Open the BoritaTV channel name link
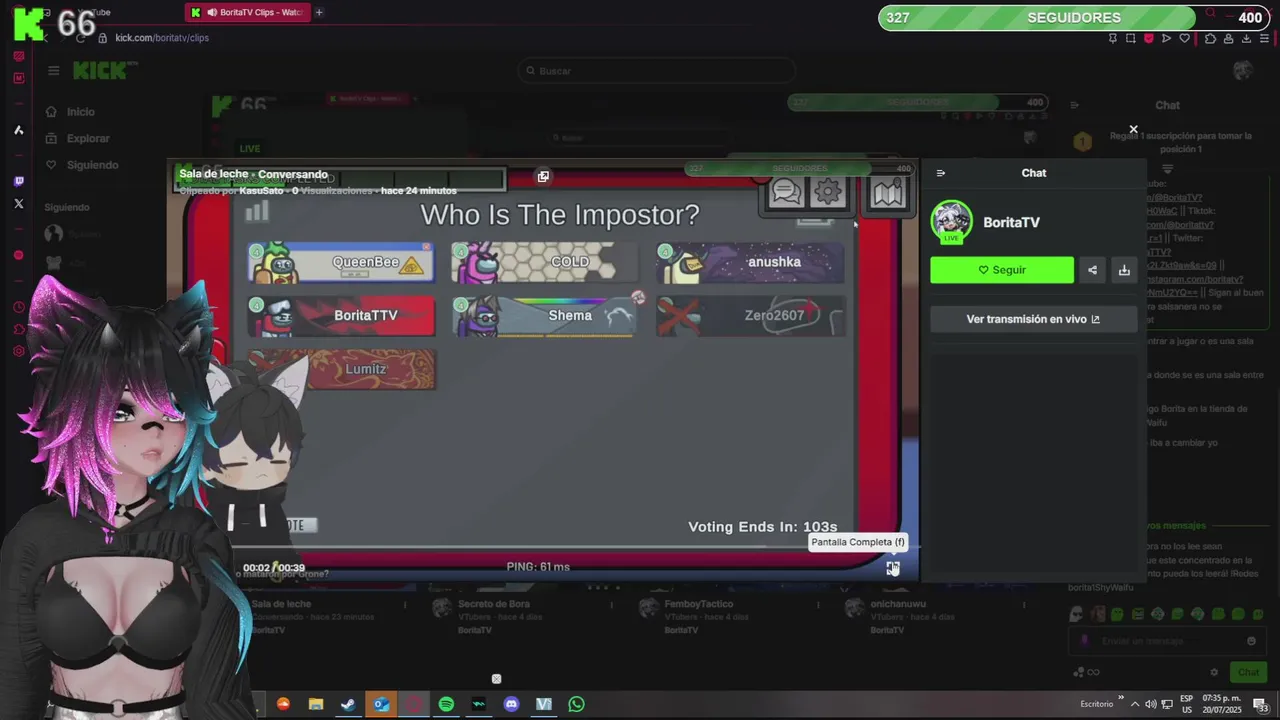1280x720 pixels. click(1011, 222)
